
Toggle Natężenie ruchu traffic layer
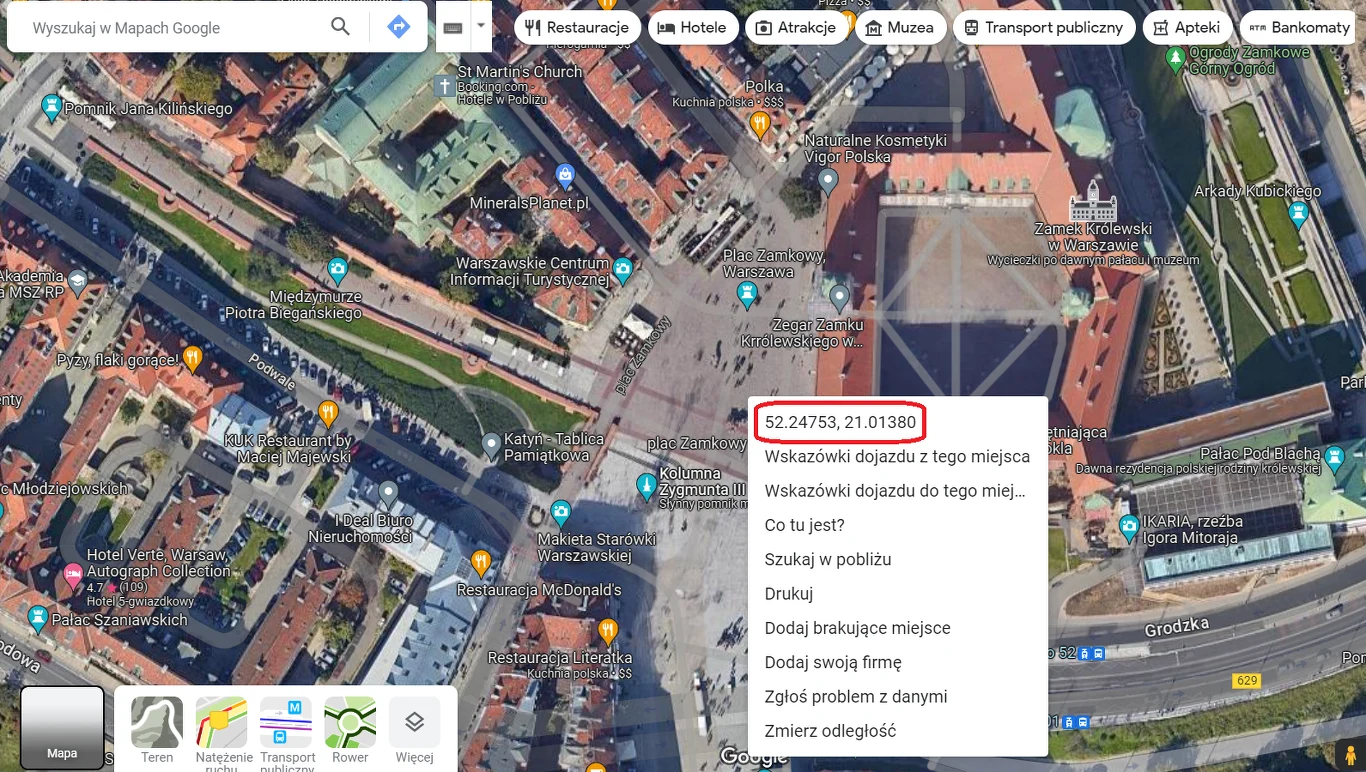(221, 722)
